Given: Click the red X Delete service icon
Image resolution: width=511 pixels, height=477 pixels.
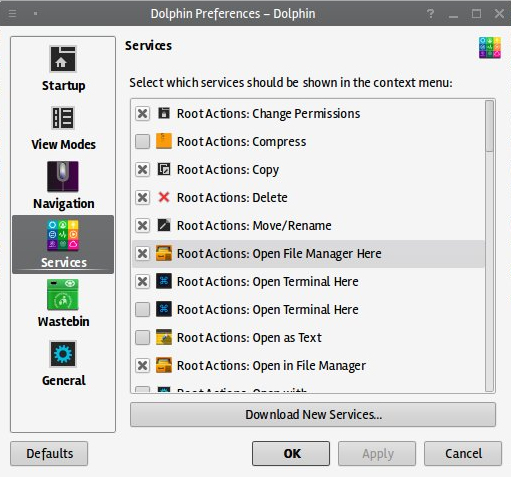Looking at the screenshot, I should pos(164,197).
